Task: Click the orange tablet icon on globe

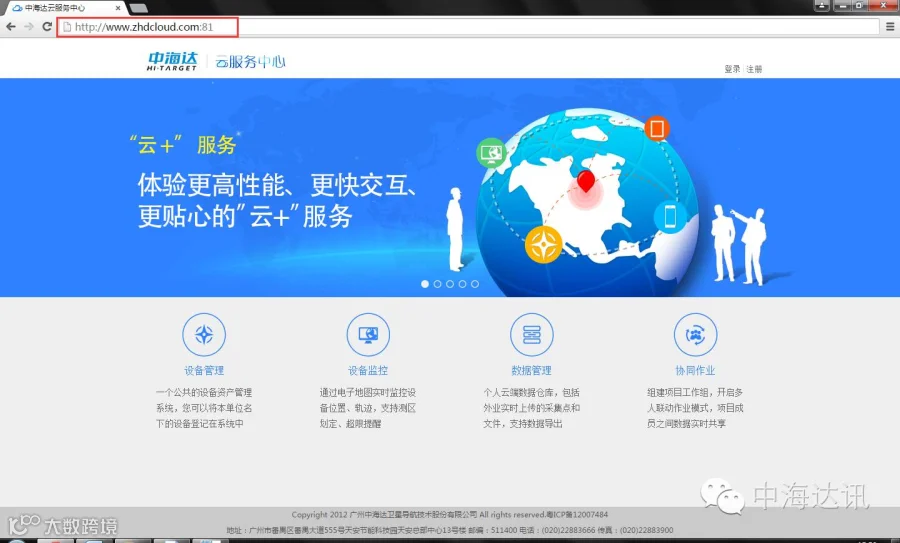Action: point(657,129)
